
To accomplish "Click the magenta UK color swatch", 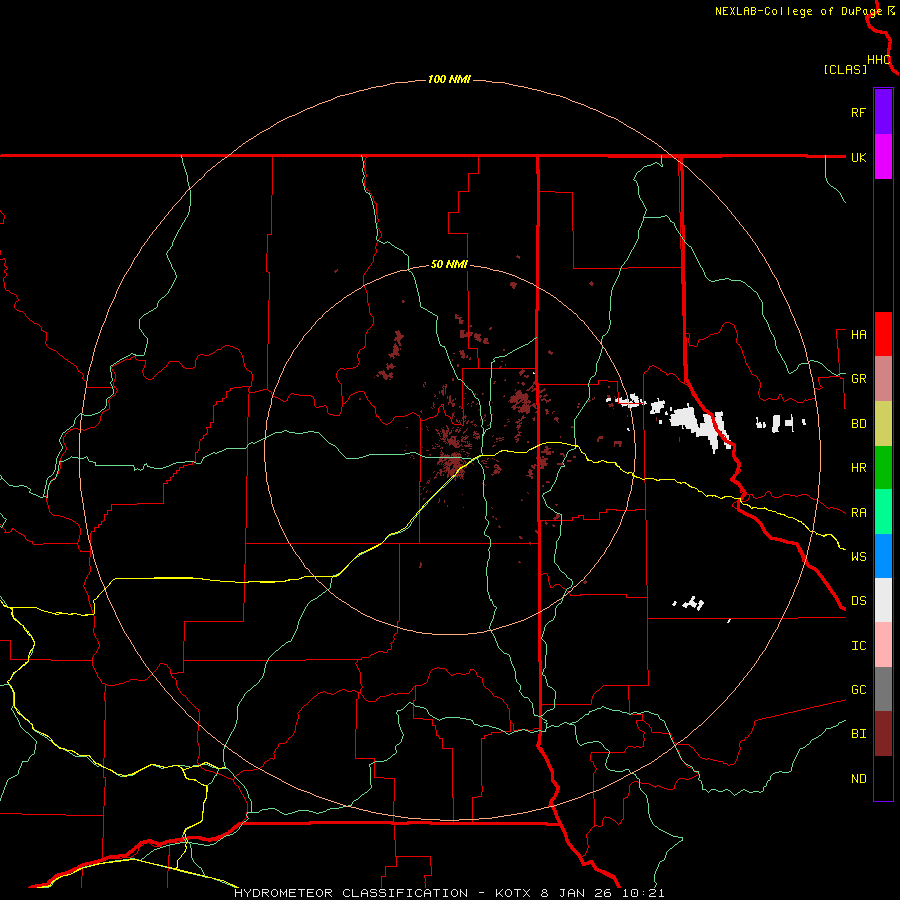I will coord(883,157).
